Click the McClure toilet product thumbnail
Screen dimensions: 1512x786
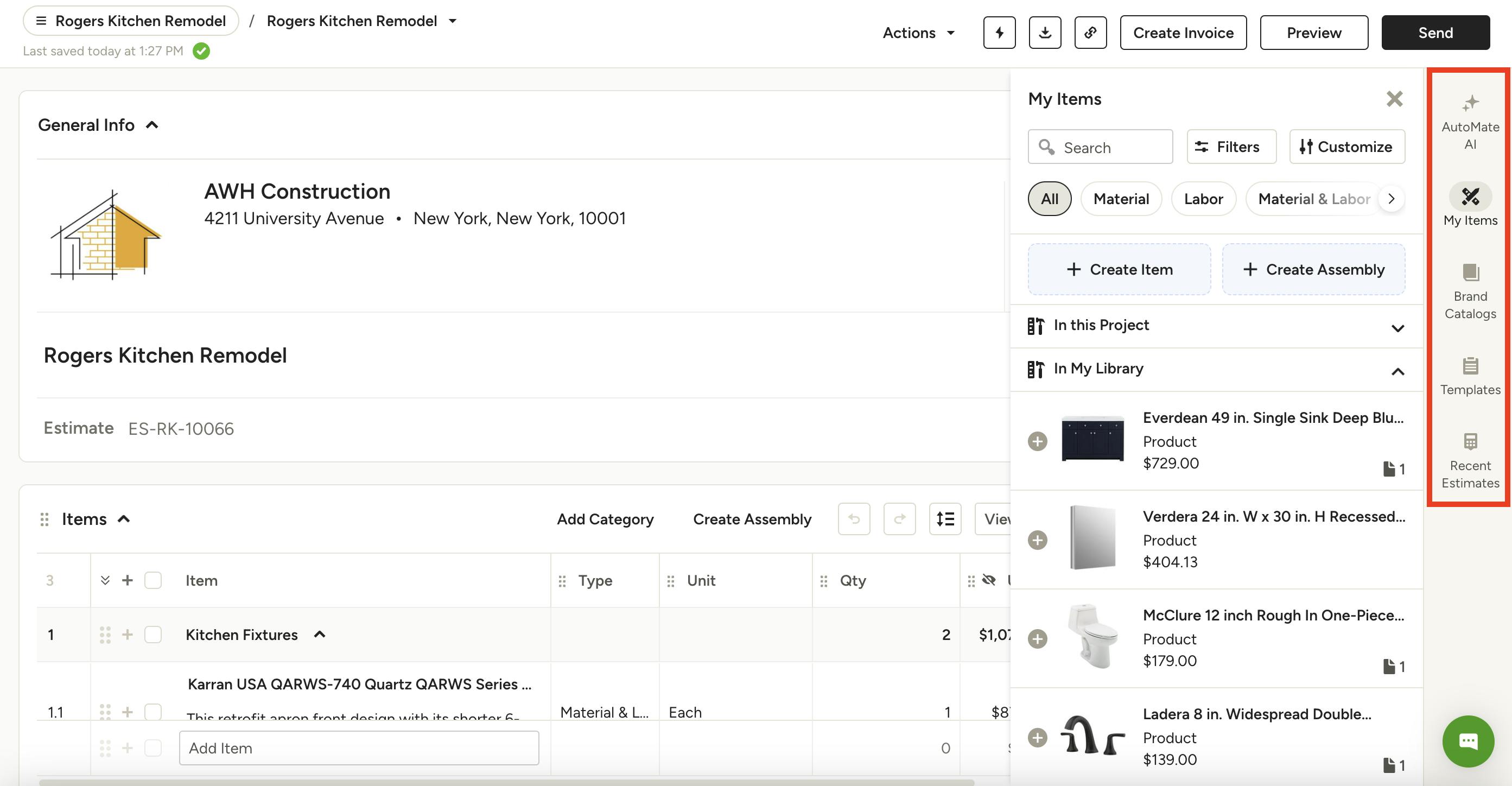[1092, 636]
